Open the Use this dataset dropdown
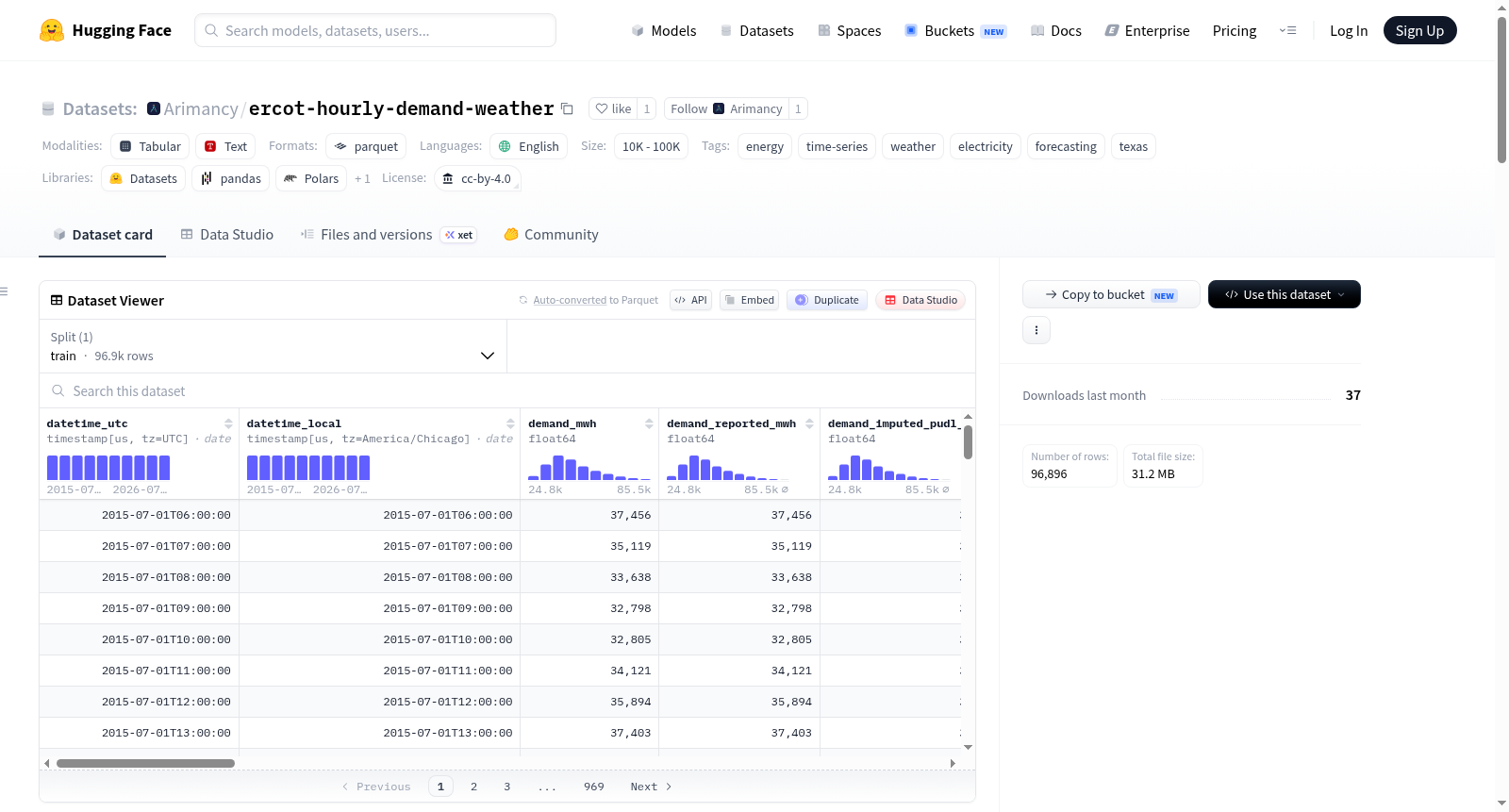 pos(1284,294)
